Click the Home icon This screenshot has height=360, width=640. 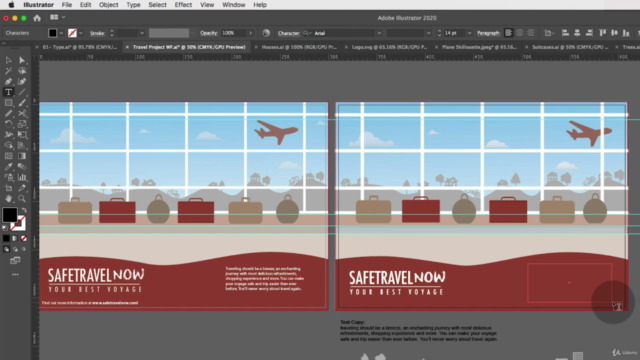click(37, 18)
